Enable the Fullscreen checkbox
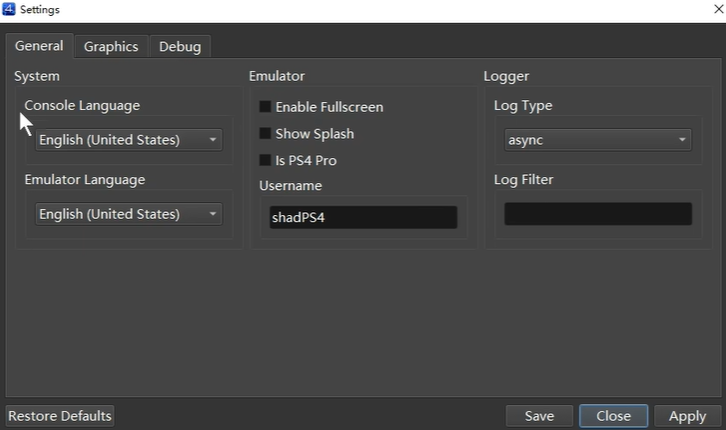Image resolution: width=726 pixels, height=430 pixels. [265, 107]
